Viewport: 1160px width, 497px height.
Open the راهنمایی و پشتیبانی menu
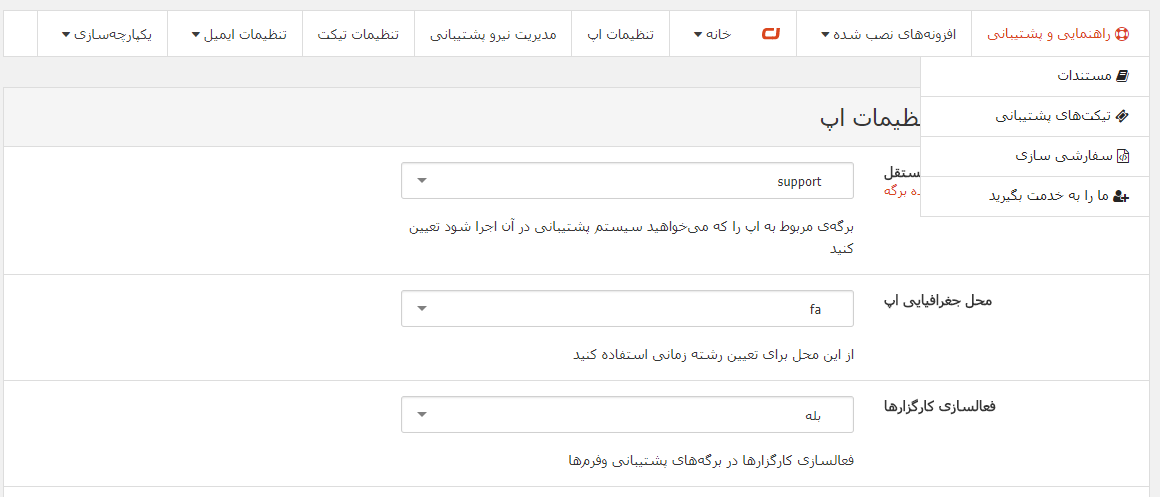pos(1055,34)
